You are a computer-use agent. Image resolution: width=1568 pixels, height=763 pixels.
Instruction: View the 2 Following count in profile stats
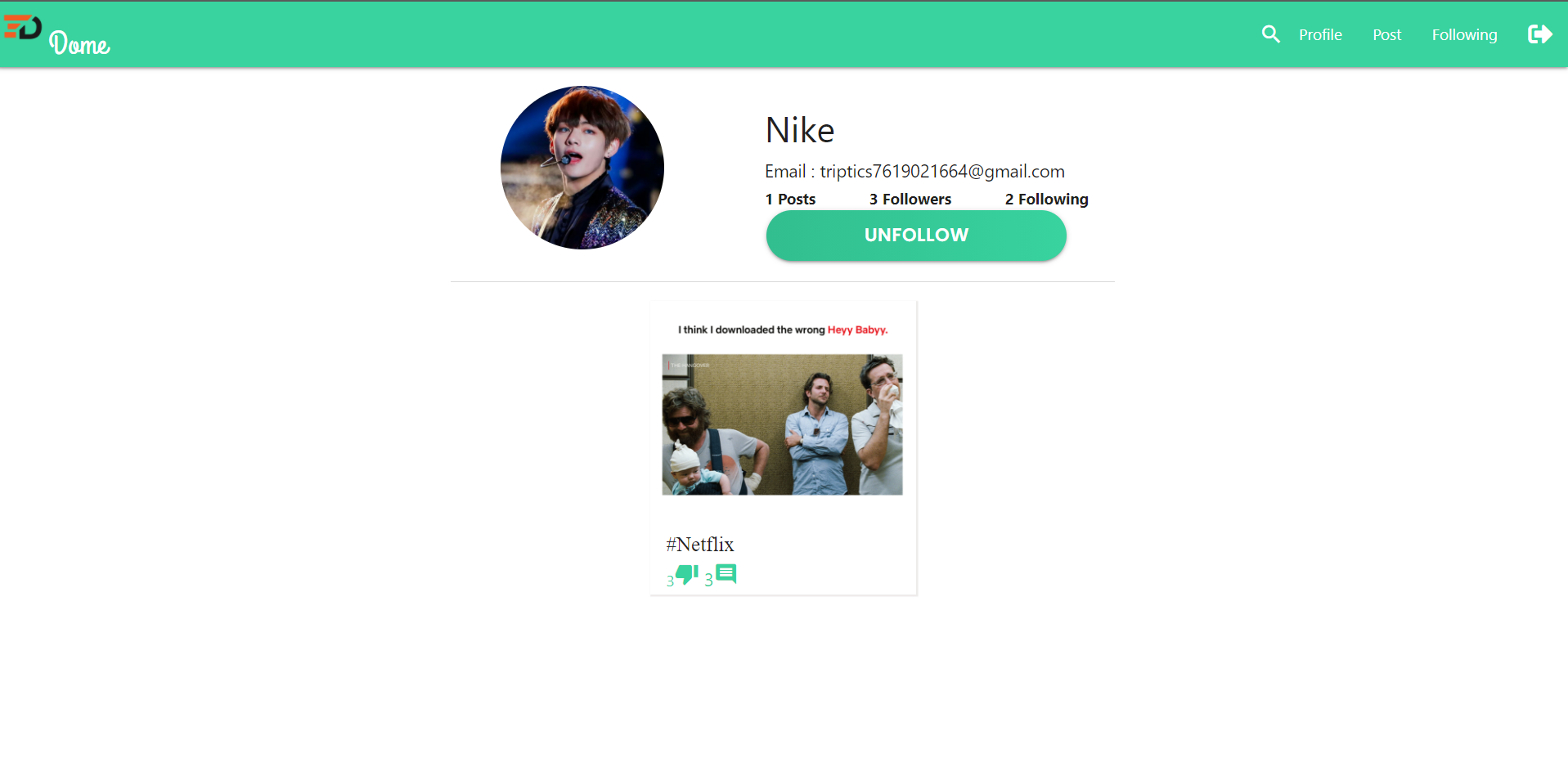click(x=1046, y=199)
